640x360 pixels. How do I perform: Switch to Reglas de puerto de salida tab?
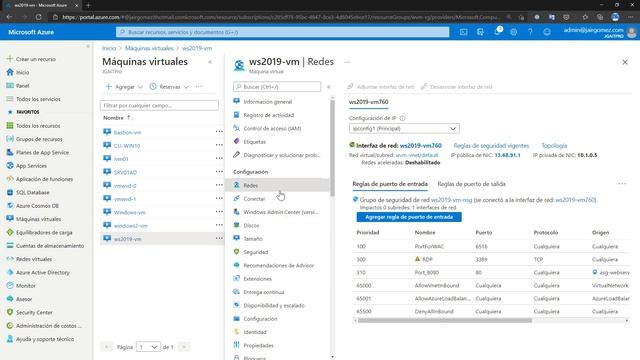(471, 184)
